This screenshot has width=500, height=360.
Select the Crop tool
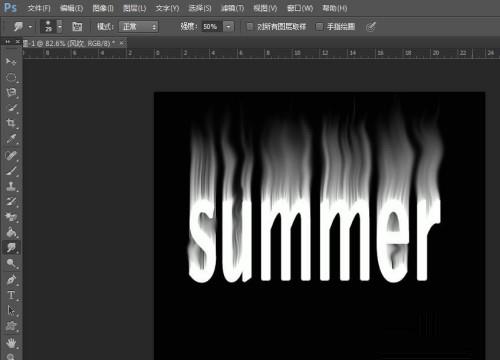click(x=11, y=123)
